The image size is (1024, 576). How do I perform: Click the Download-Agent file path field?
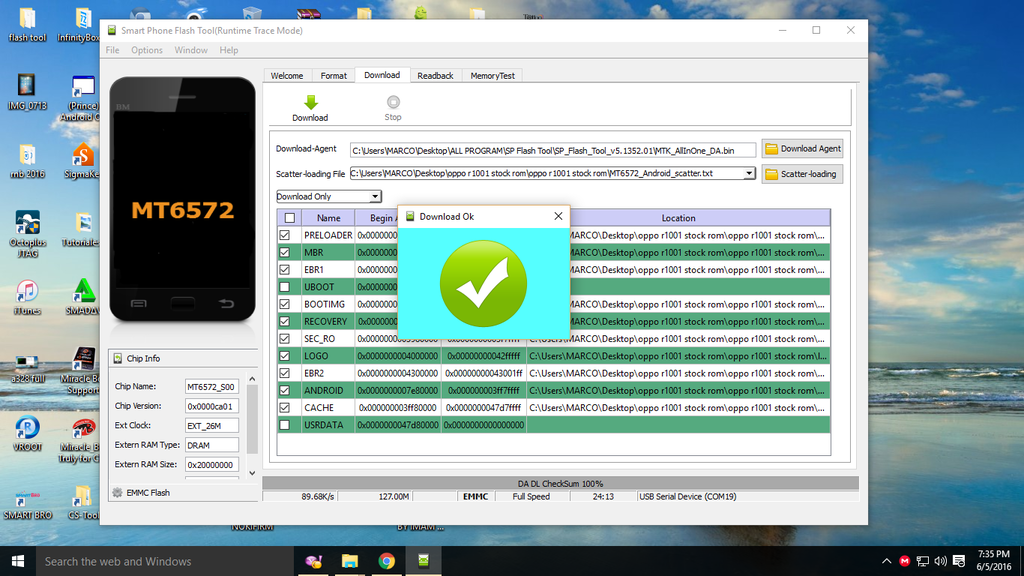[552, 150]
